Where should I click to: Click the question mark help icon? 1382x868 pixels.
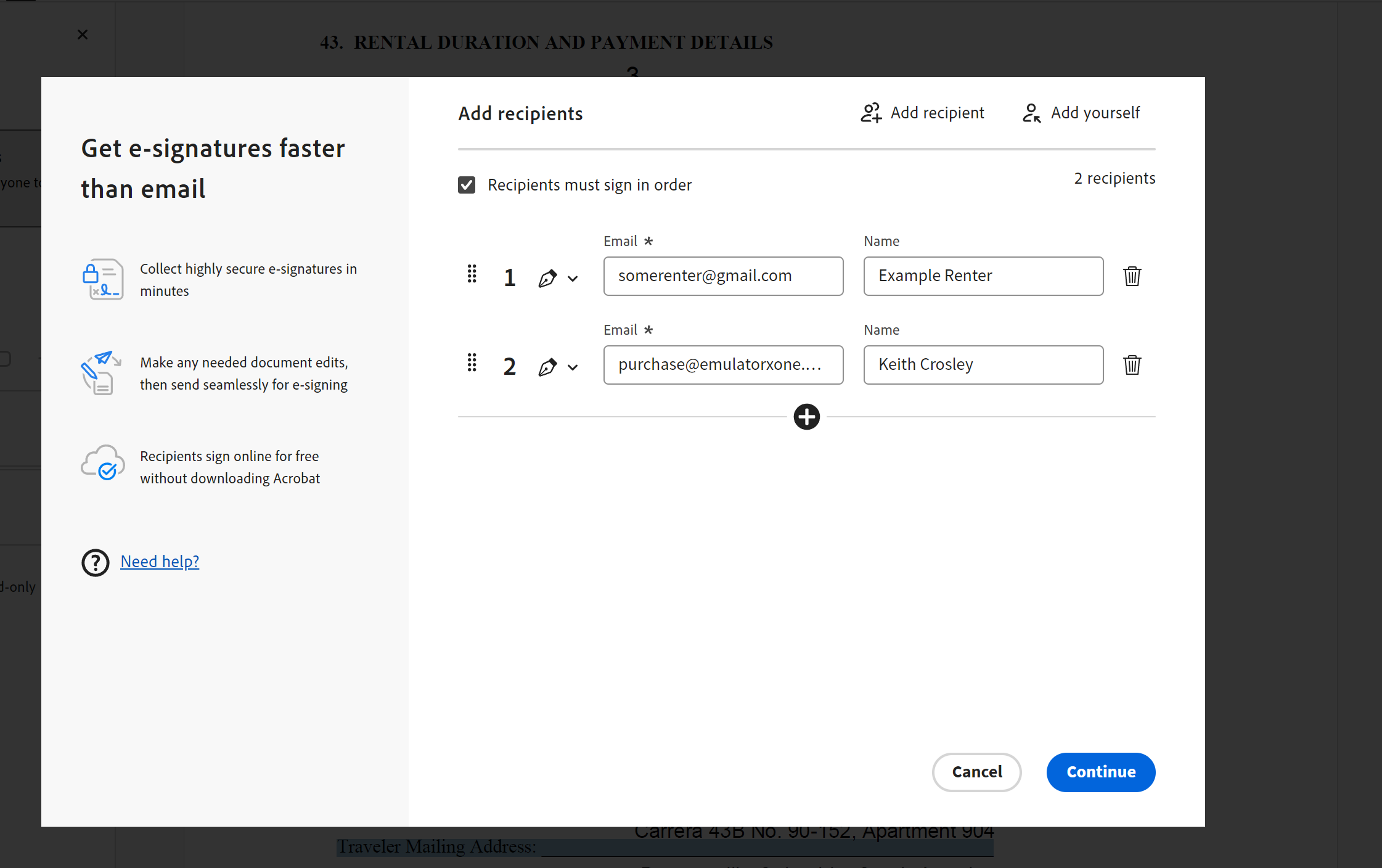(96, 562)
